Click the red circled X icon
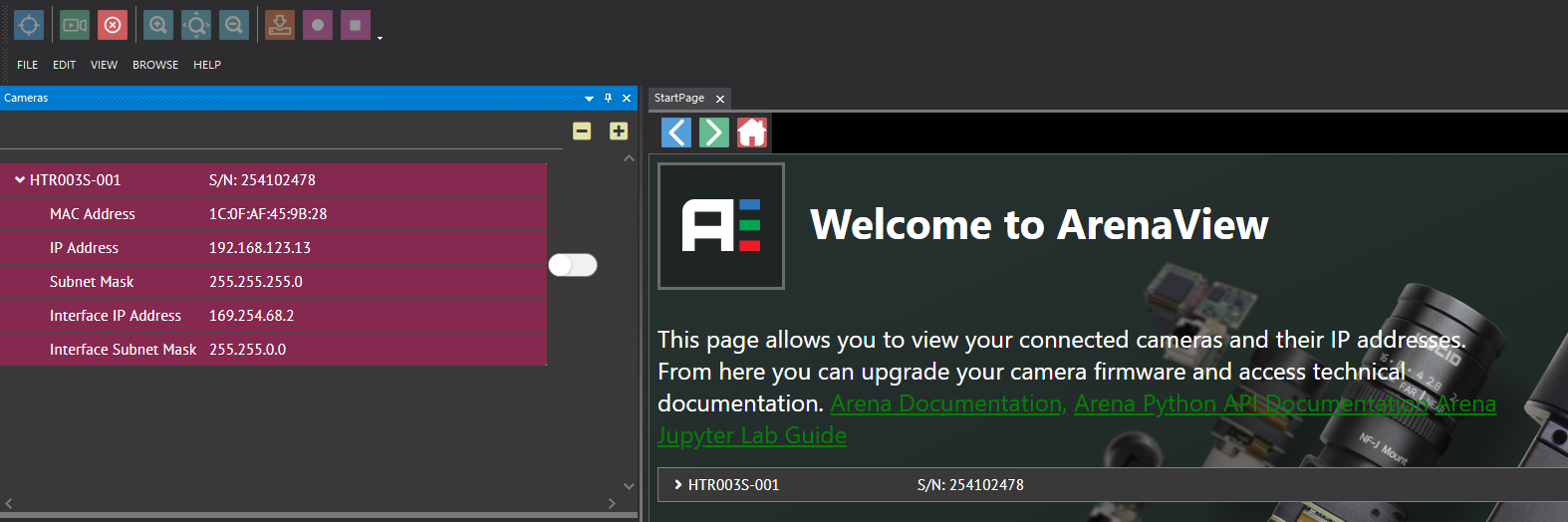 [x=113, y=25]
